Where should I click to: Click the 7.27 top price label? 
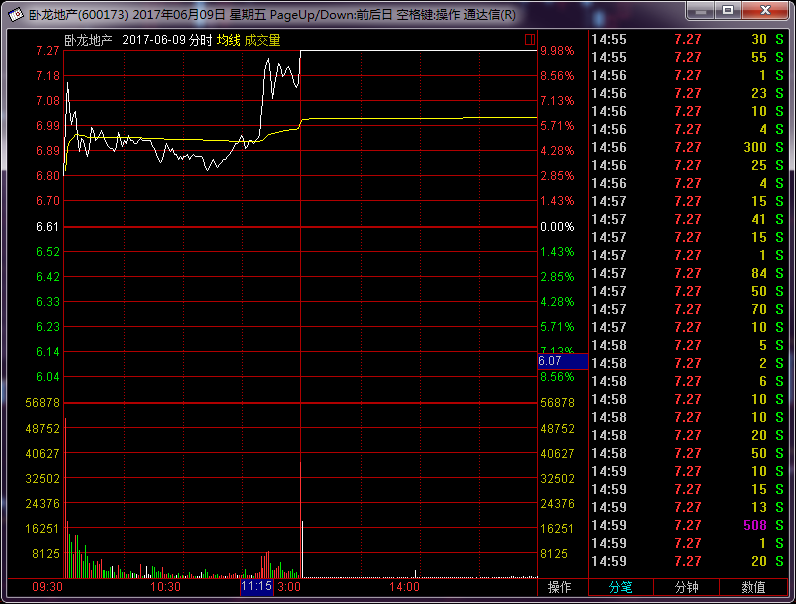(x=48, y=51)
